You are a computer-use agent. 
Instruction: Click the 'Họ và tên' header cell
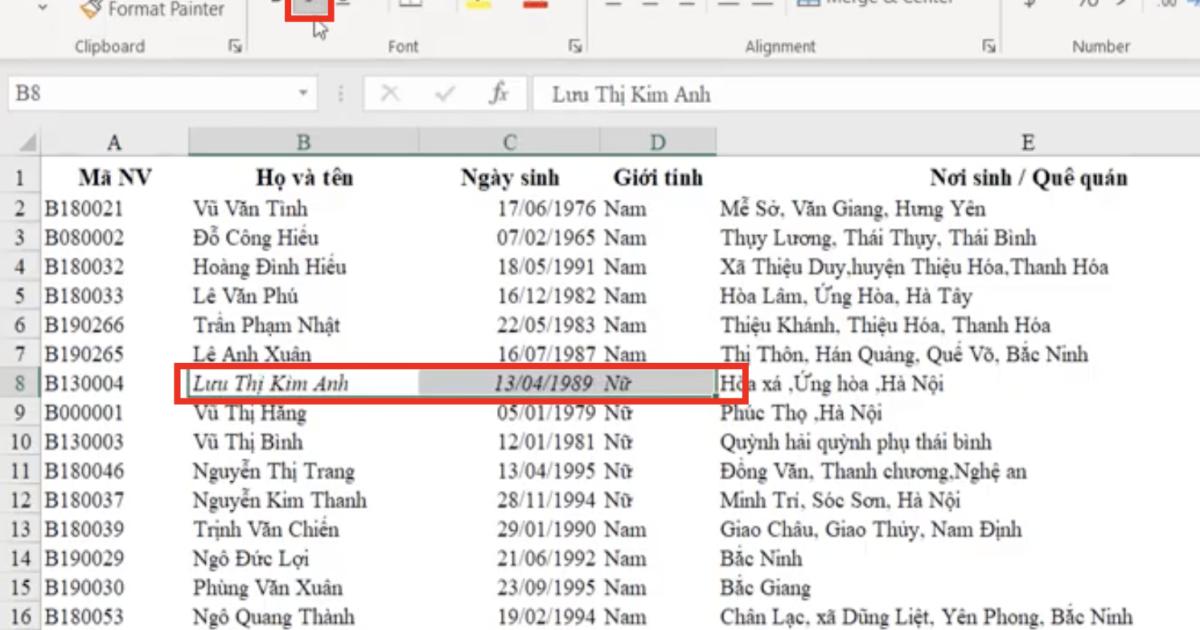[303, 179]
